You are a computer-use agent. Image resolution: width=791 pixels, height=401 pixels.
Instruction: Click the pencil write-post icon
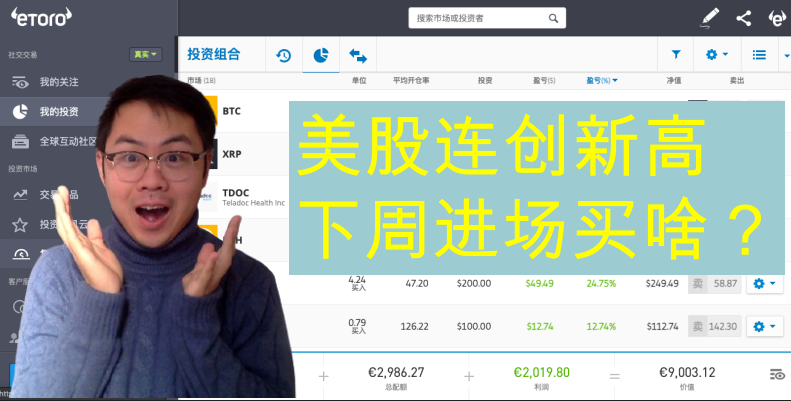point(710,18)
